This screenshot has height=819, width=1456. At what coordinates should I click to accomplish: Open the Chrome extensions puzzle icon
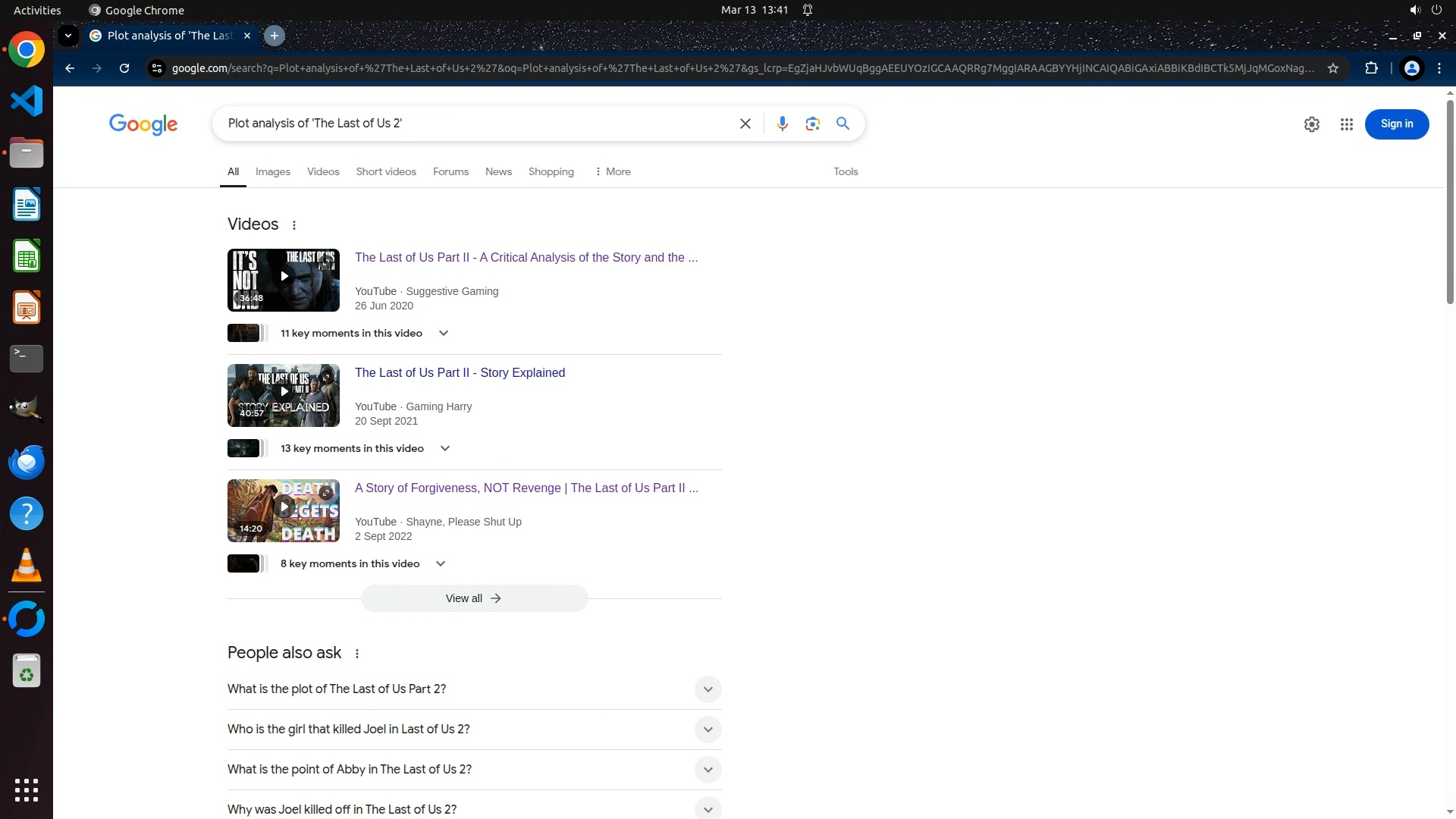point(1371,68)
